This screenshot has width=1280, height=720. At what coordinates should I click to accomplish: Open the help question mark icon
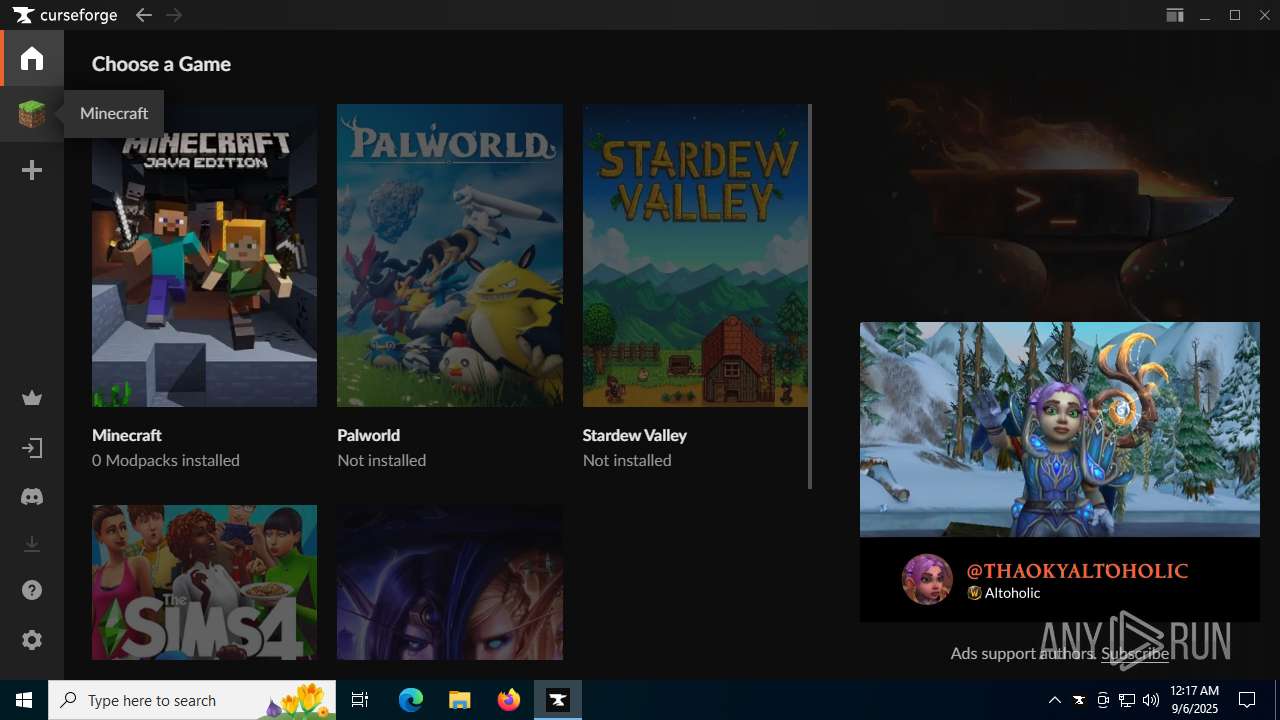click(32, 591)
